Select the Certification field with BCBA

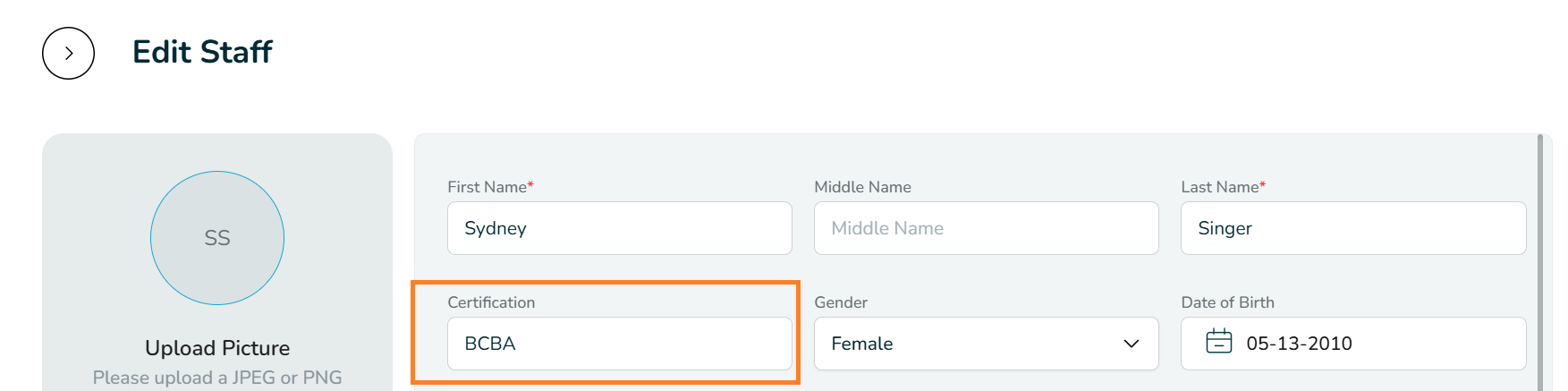(620, 344)
